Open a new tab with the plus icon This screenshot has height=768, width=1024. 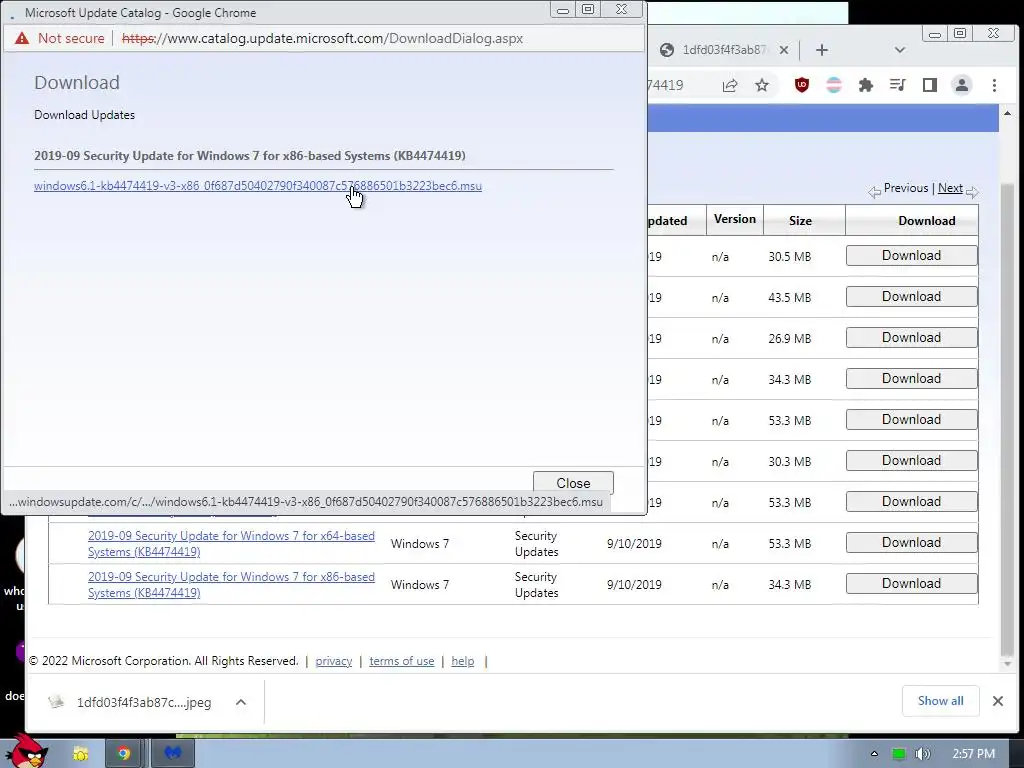tap(822, 50)
